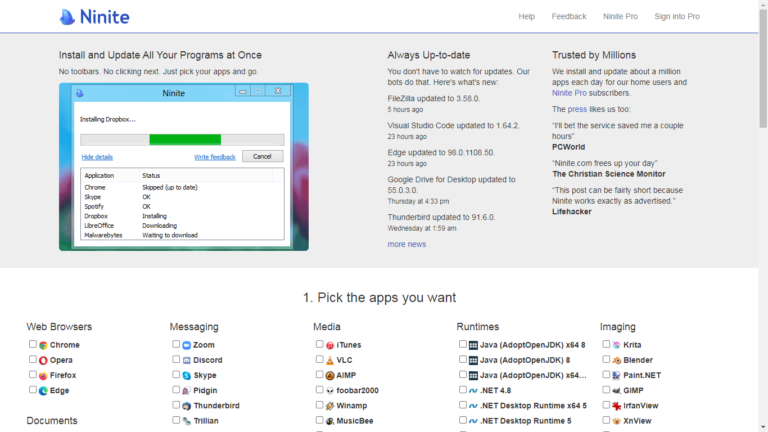Image resolution: width=768 pixels, height=432 pixels.
Task: Click the FileZilla updated to 3.58.0 text
Action: pyautogui.click(x=433, y=98)
